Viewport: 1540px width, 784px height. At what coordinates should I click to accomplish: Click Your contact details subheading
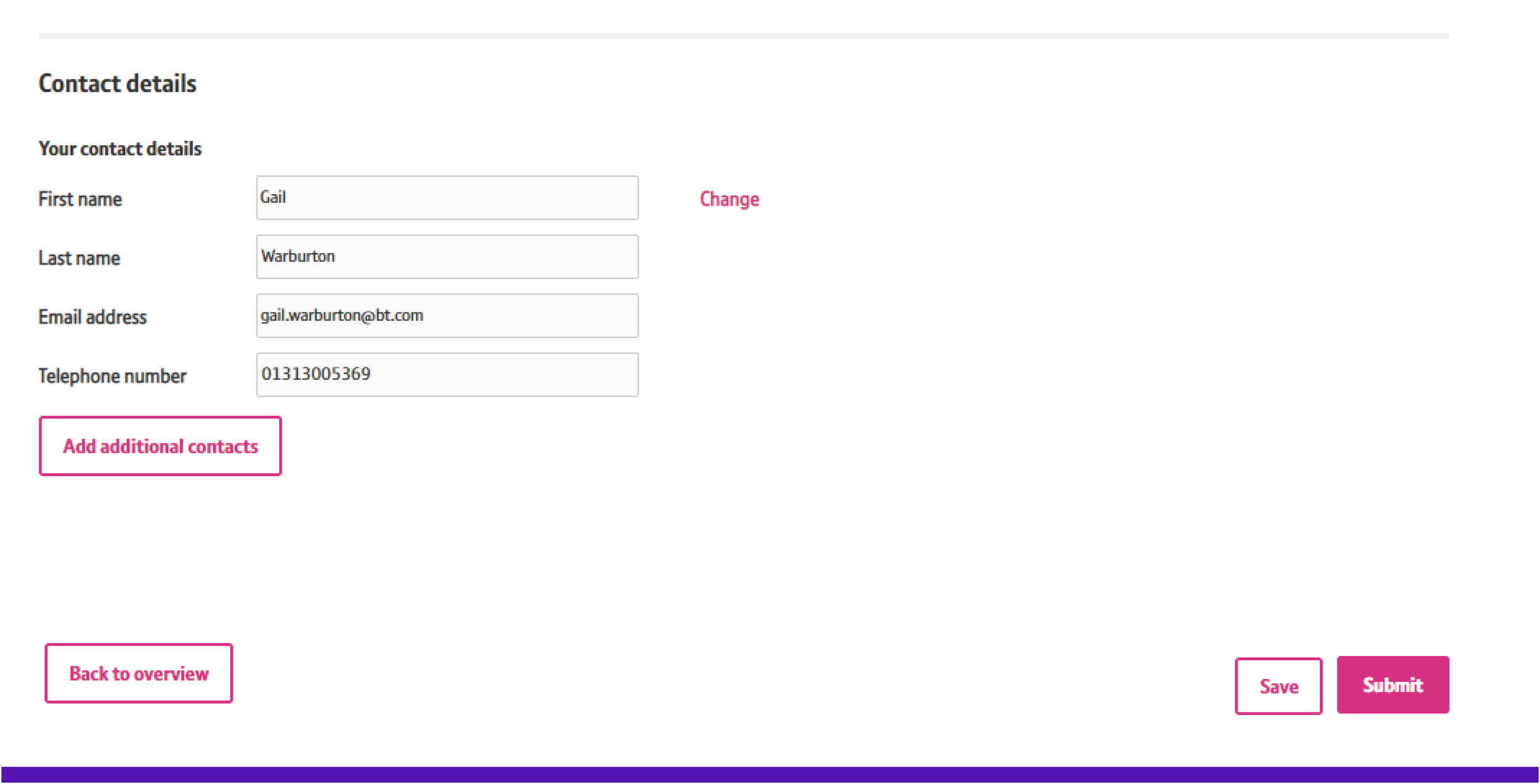coord(120,148)
